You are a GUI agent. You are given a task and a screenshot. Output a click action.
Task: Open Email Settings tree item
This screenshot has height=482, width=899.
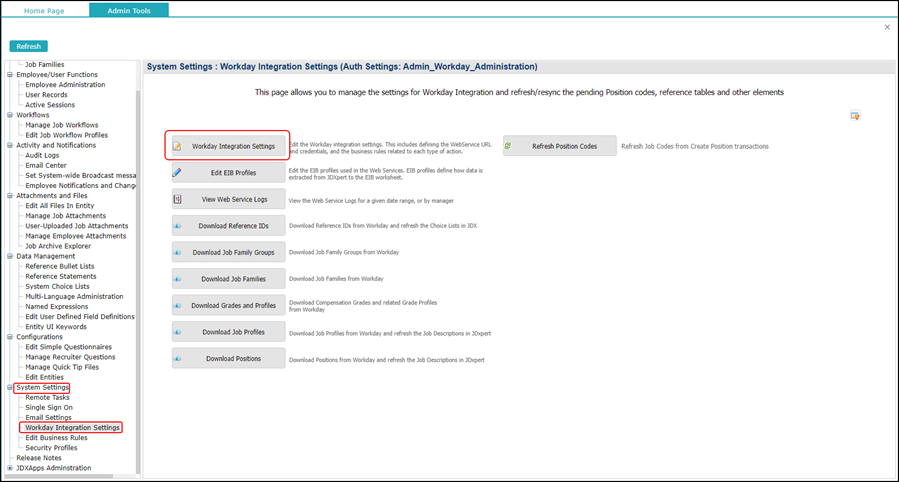(x=49, y=418)
